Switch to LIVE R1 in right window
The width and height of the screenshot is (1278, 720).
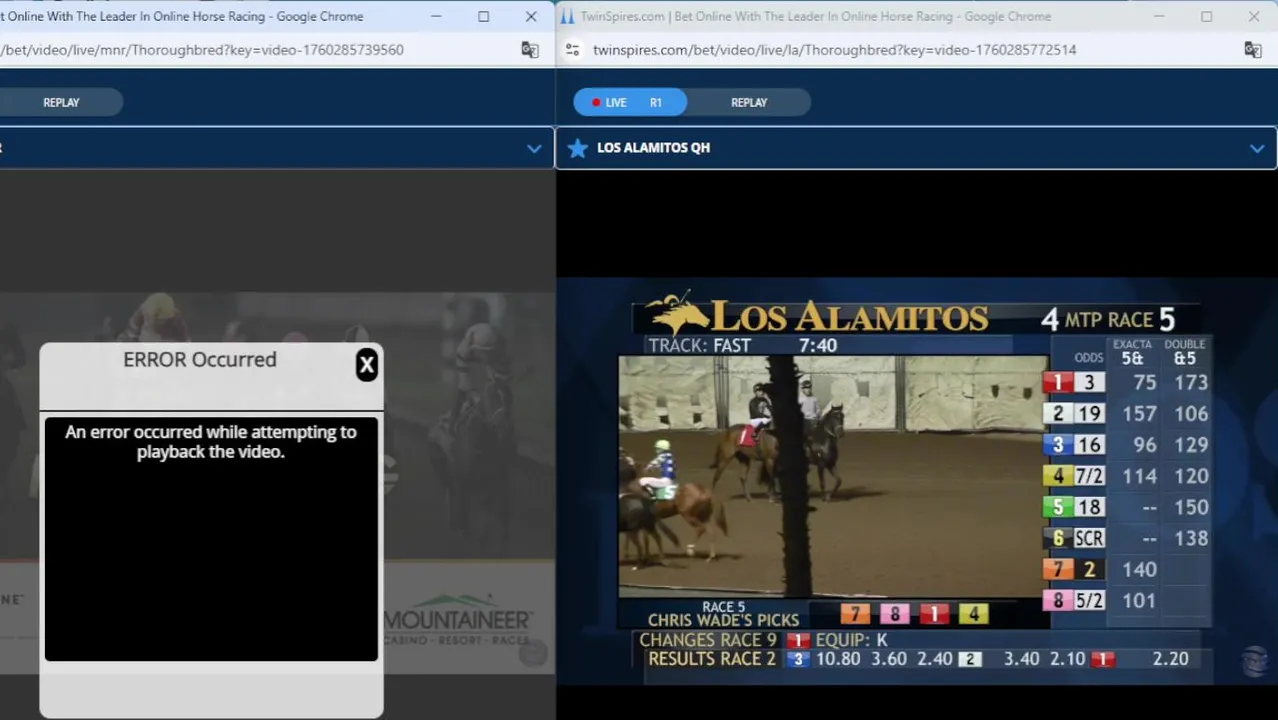point(630,102)
